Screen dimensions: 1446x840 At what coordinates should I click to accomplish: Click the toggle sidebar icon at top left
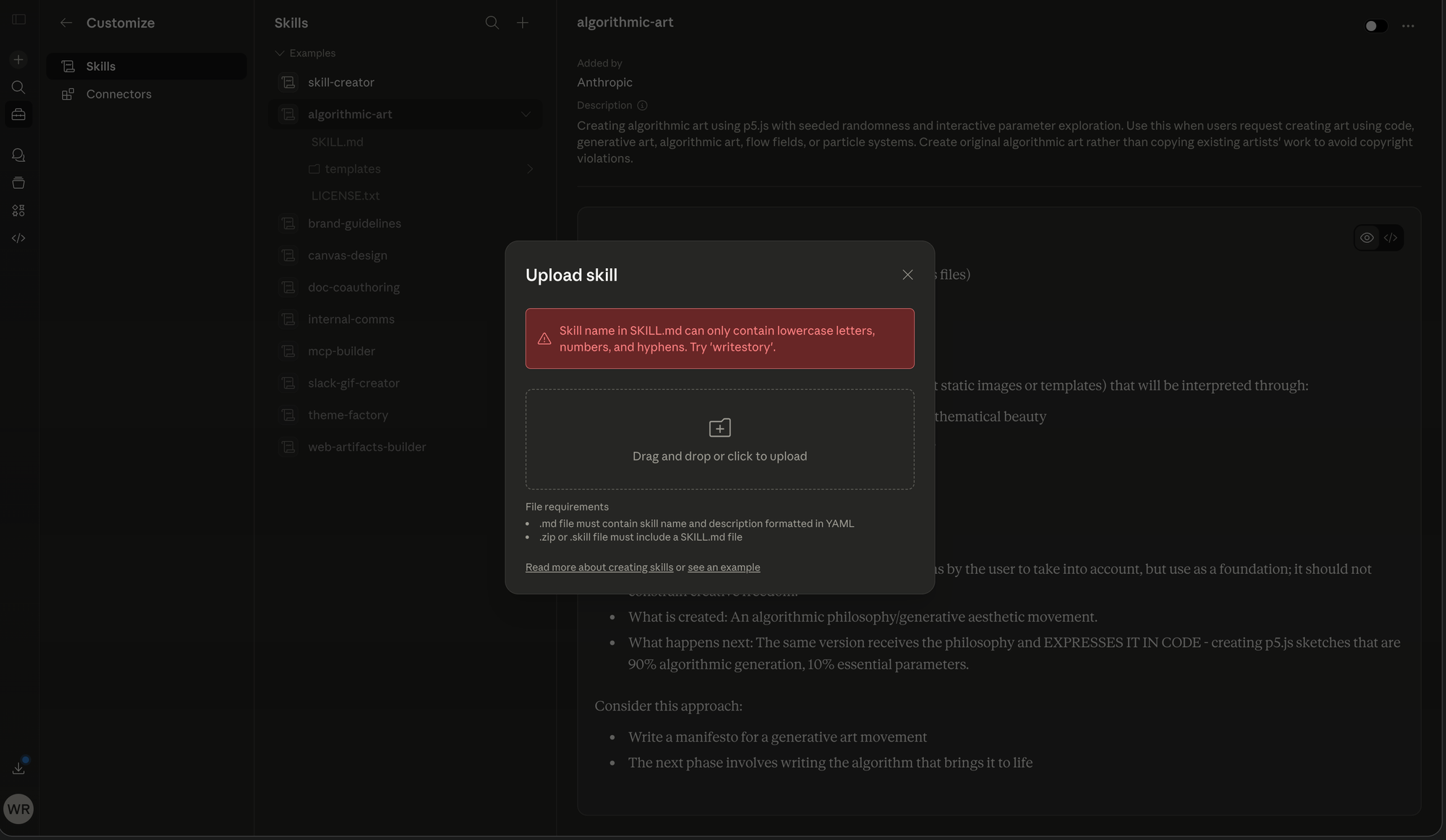click(x=19, y=20)
